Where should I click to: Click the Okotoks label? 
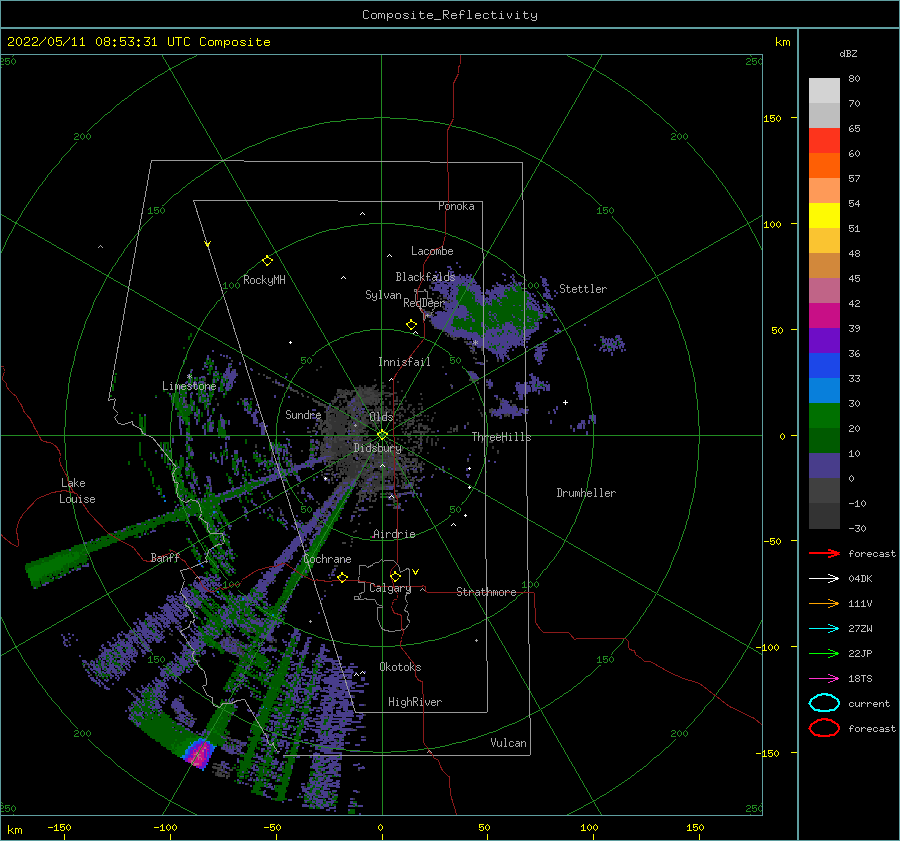[400, 667]
